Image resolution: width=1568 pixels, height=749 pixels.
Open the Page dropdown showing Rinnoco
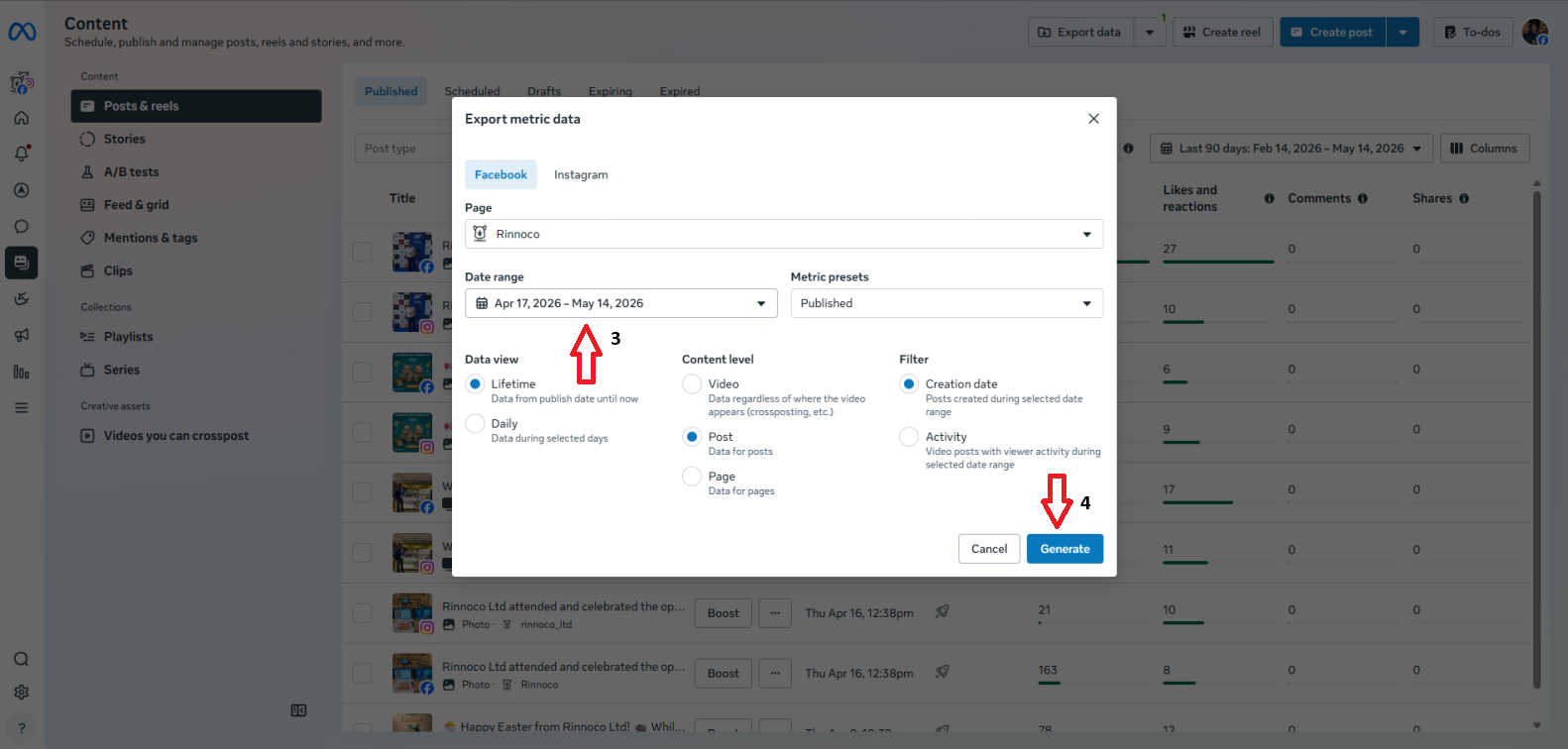(784, 234)
